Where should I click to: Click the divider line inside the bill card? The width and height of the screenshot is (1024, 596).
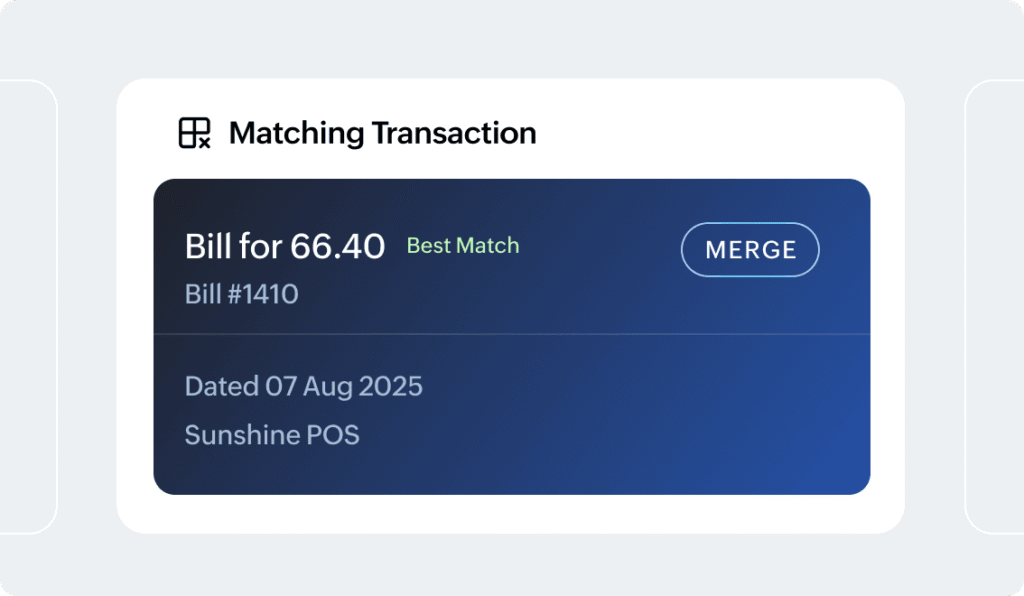pos(511,334)
